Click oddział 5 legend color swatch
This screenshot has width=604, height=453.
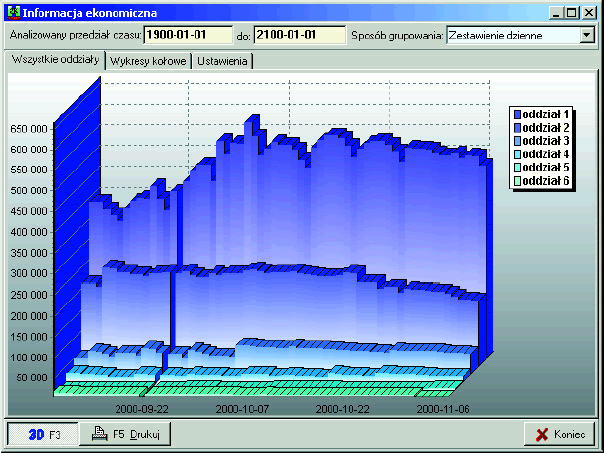pos(516,167)
